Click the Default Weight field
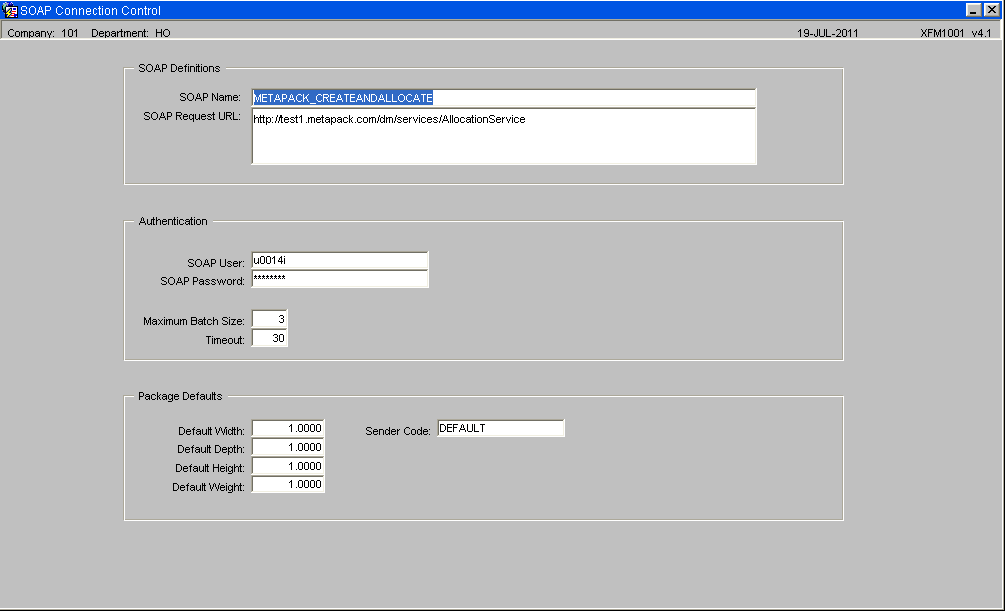The image size is (1006, 611). pyautogui.click(x=288, y=485)
